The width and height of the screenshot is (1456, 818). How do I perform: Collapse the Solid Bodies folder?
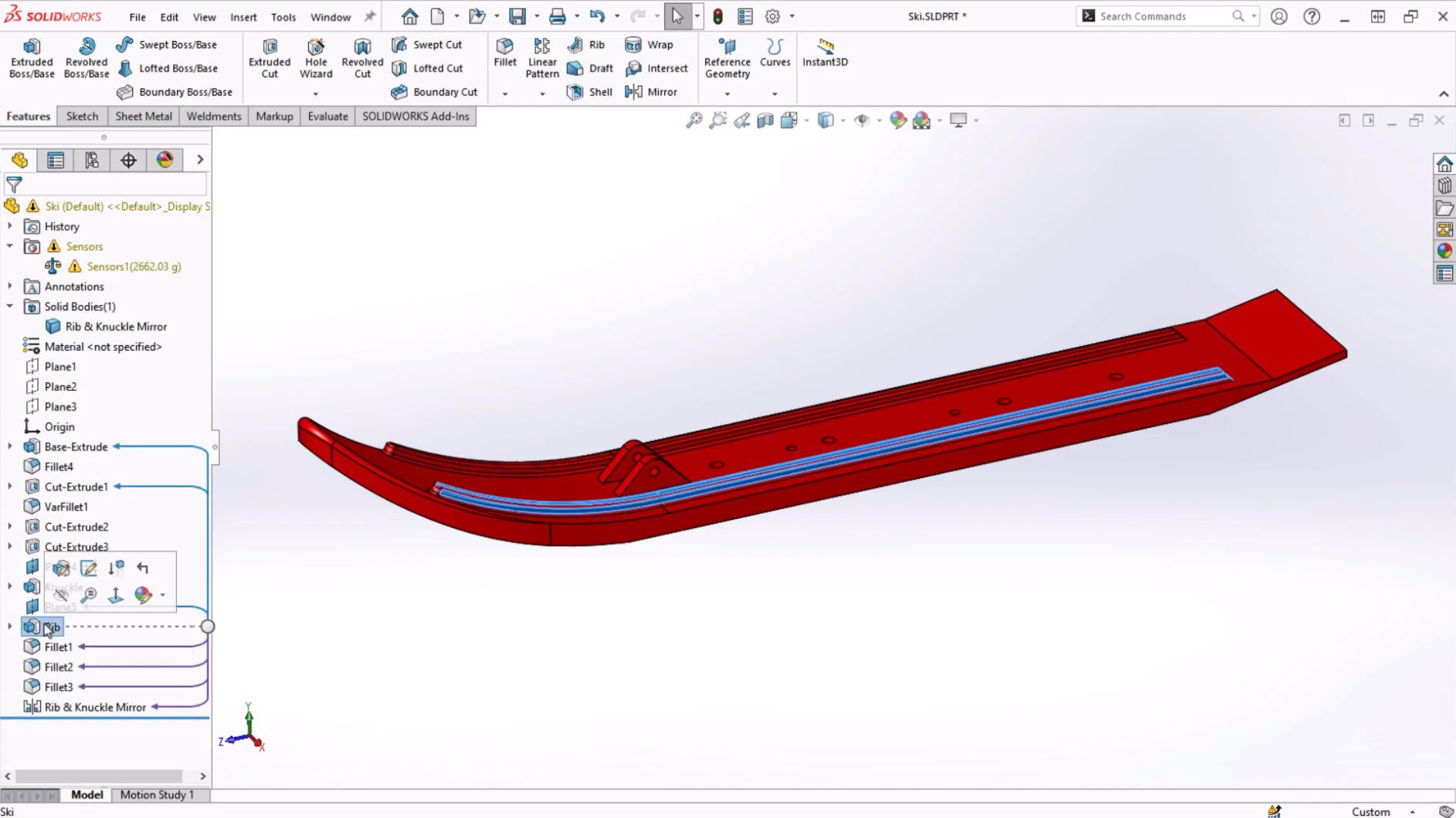[x=10, y=307]
